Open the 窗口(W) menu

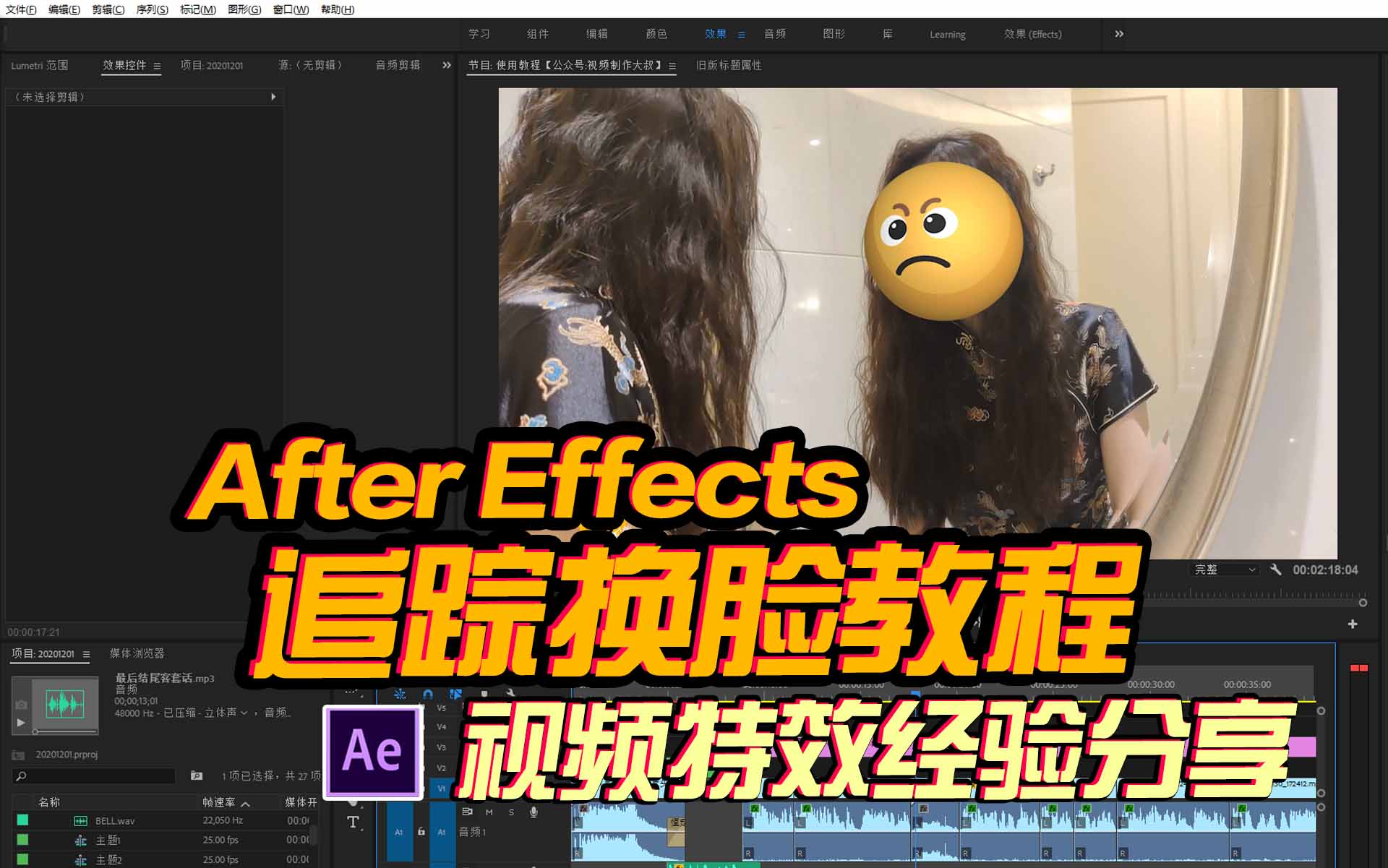(x=291, y=9)
